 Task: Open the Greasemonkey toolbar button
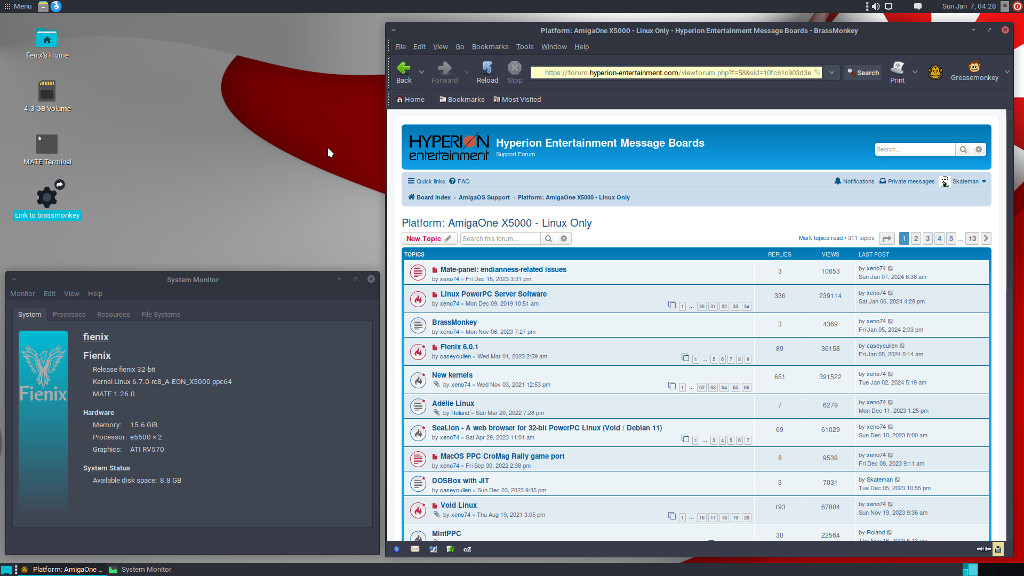974,72
